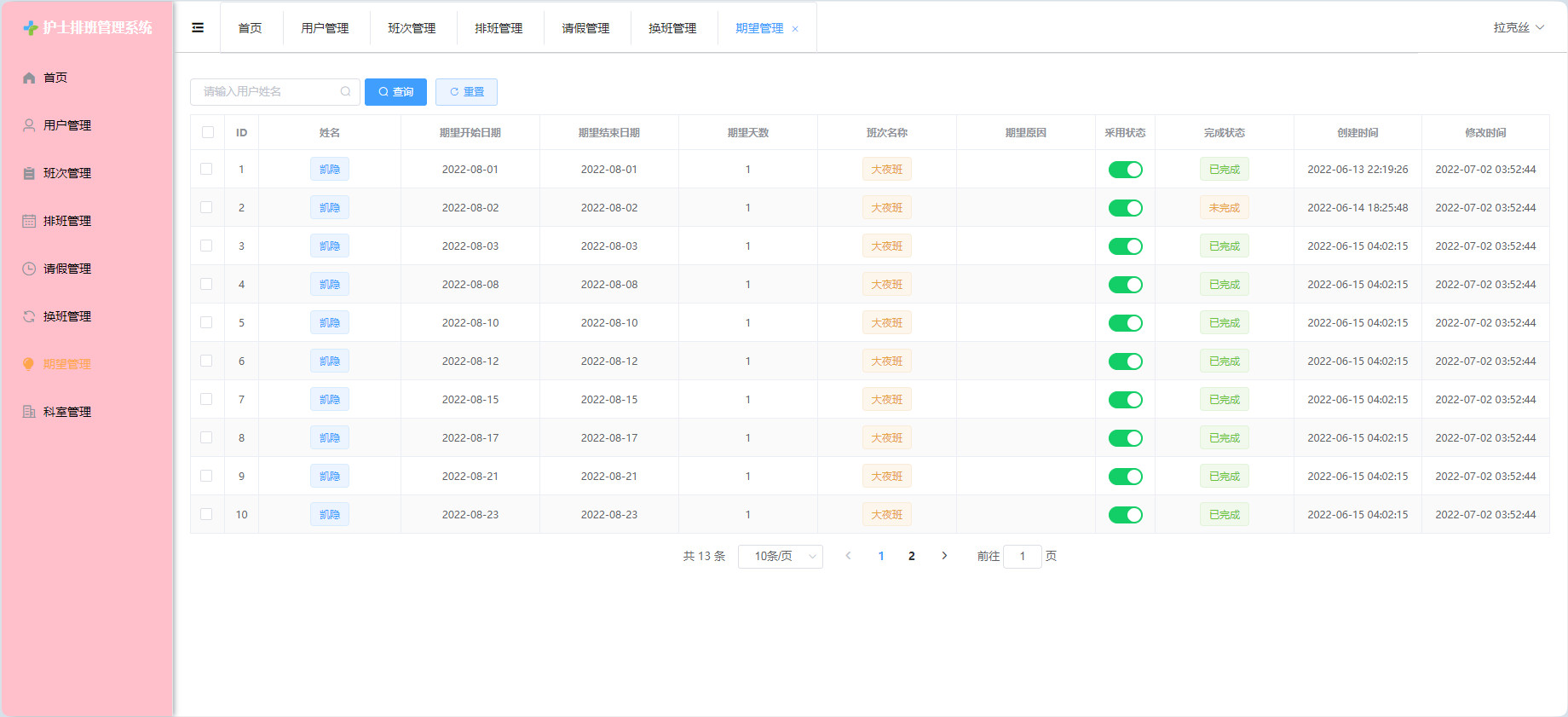Open the 10条/页 page size dropdown
The width and height of the screenshot is (1568, 717).
781,557
